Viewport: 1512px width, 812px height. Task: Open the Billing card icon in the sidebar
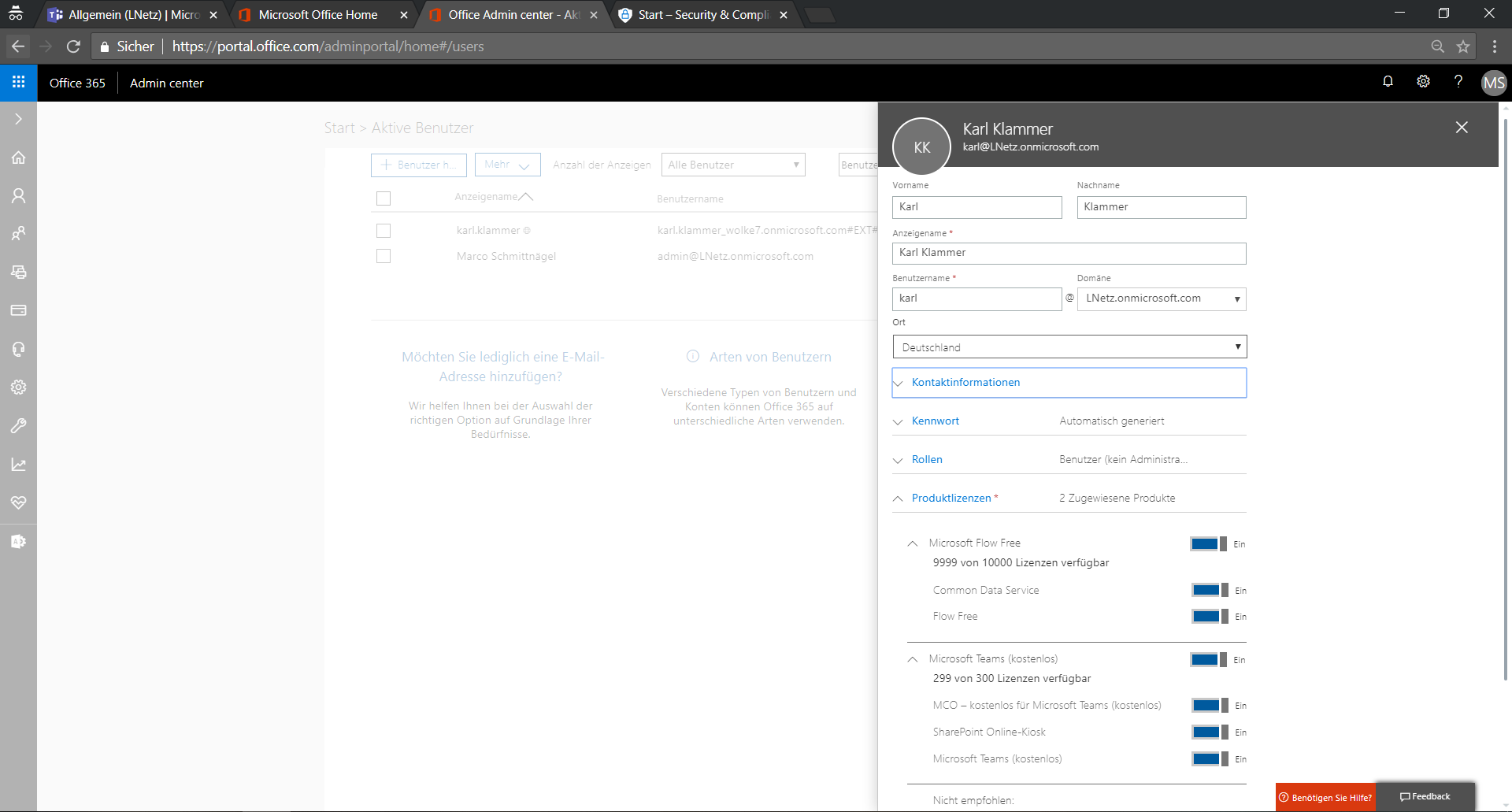point(18,310)
